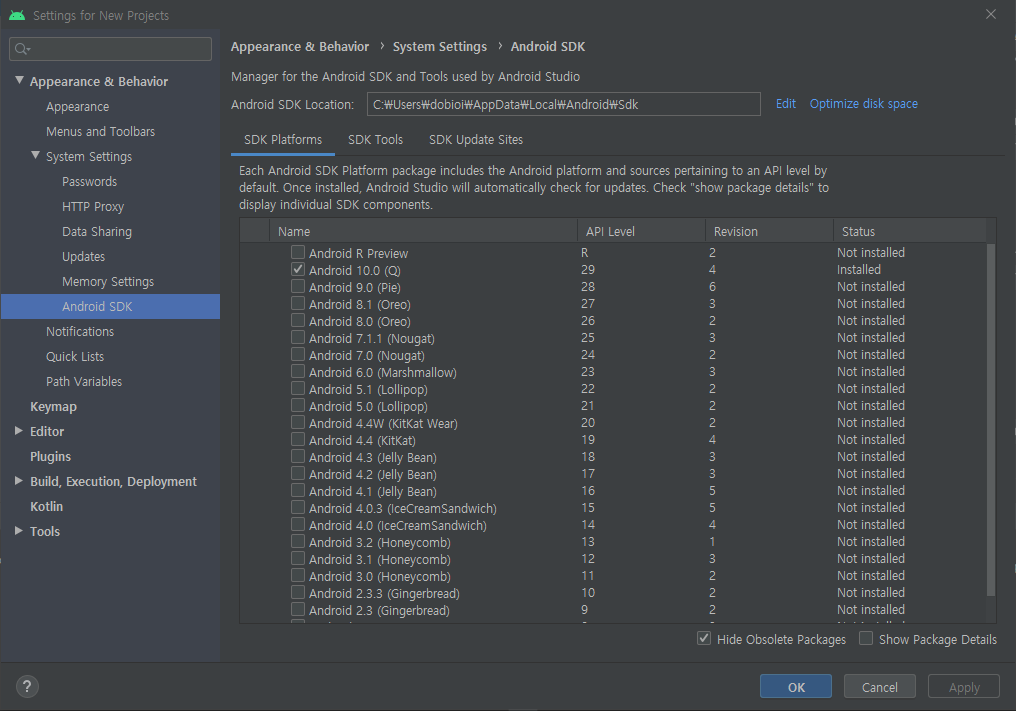Select the Android 4.2 (Jelly Bean) row name
This screenshot has height=711, width=1016.
tap(373, 474)
